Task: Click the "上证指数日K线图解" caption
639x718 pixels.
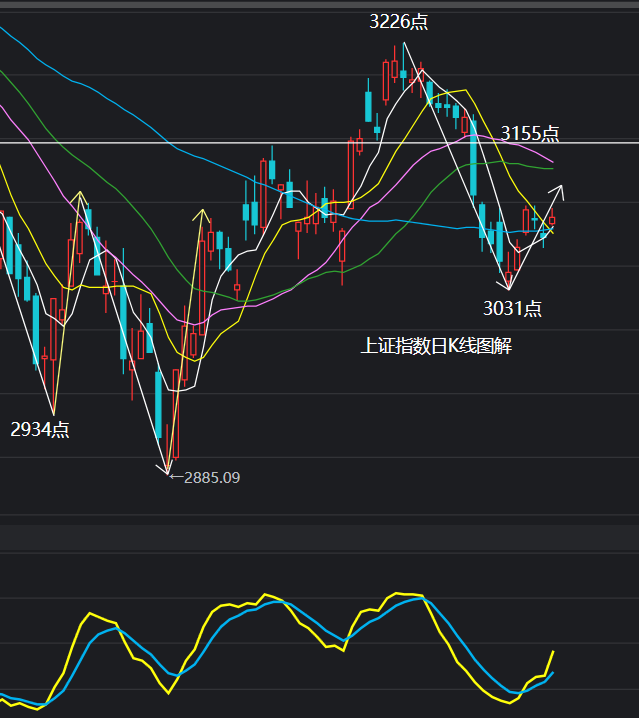Action: [436, 346]
